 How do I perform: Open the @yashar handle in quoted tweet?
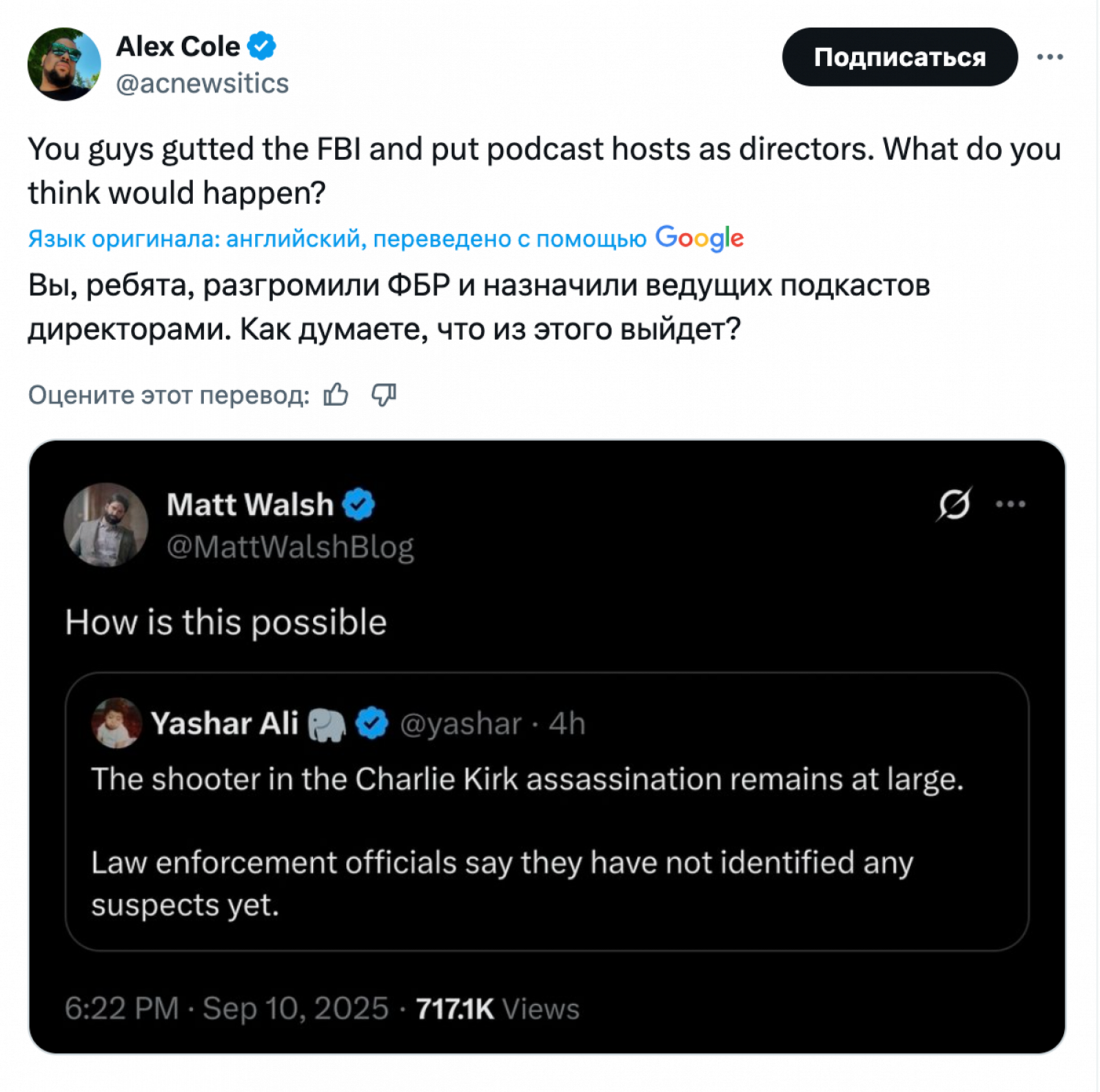(461, 725)
